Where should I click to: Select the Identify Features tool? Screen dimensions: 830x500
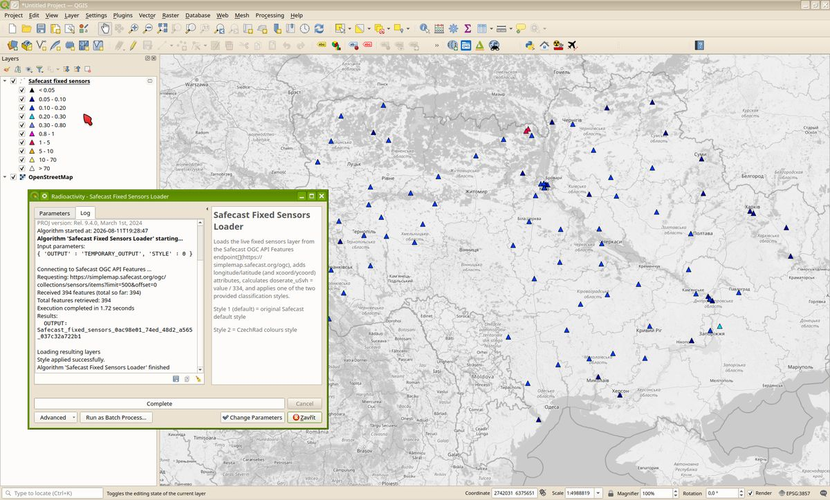click(x=424, y=29)
